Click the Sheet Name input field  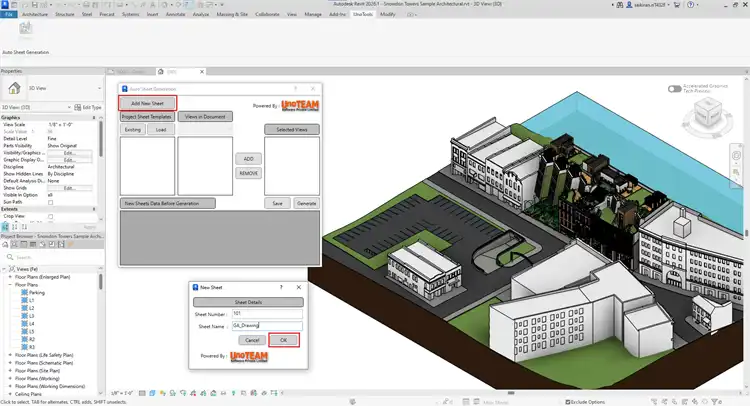[x=267, y=326]
